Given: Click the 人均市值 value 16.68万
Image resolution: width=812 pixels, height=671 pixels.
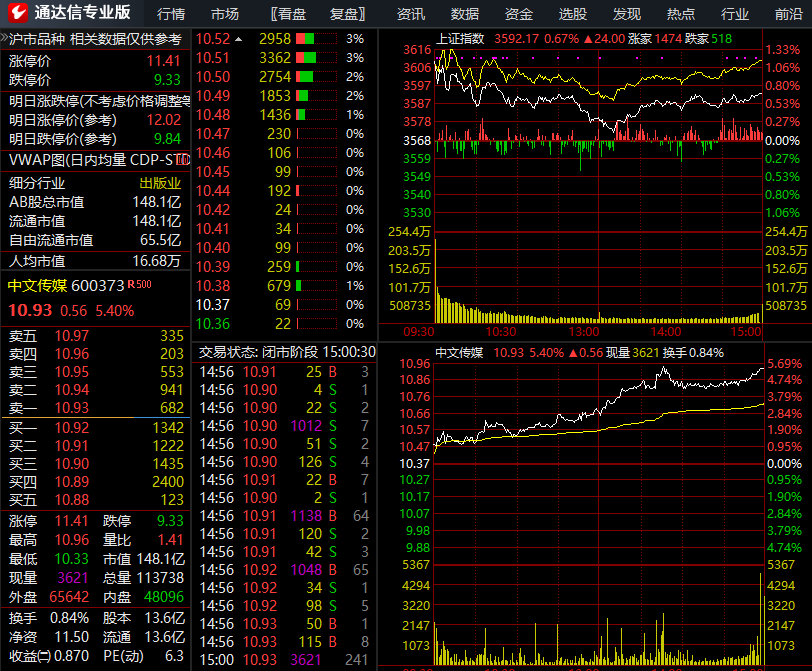Looking at the screenshot, I should click(156, 260).
